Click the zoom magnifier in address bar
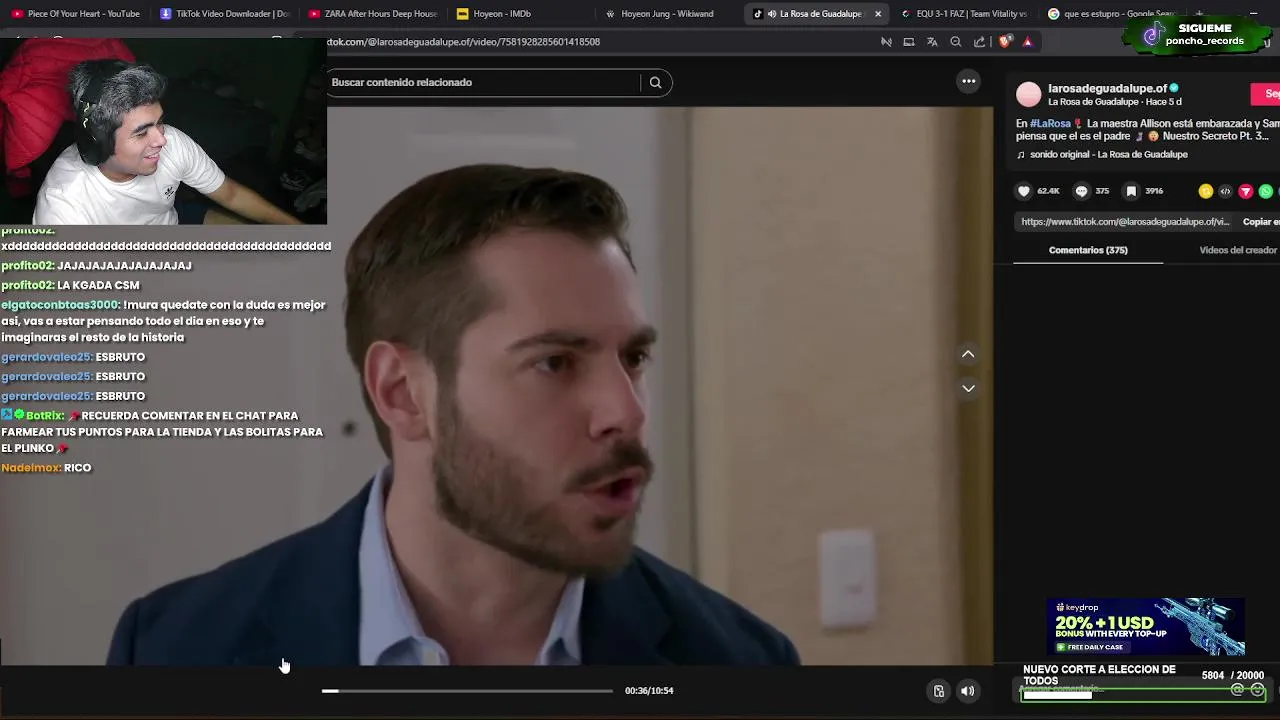Viewport: 1280px width, 720px height. pyautogui.click(x=955, y=41)
